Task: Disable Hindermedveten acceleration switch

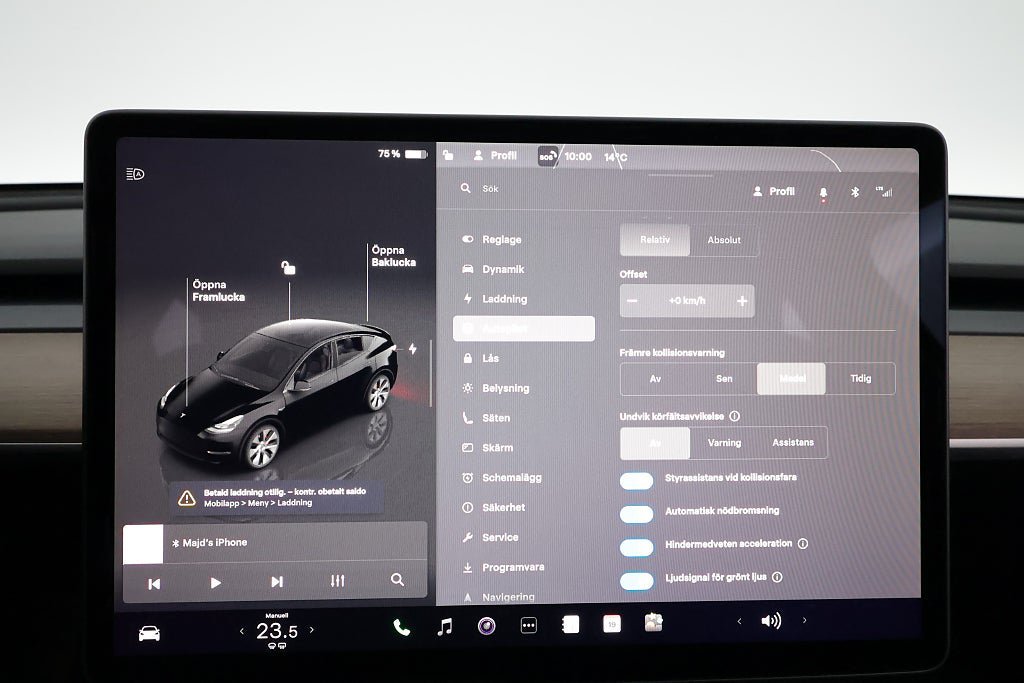Action: pyautogui.click(x=636, y=547)
